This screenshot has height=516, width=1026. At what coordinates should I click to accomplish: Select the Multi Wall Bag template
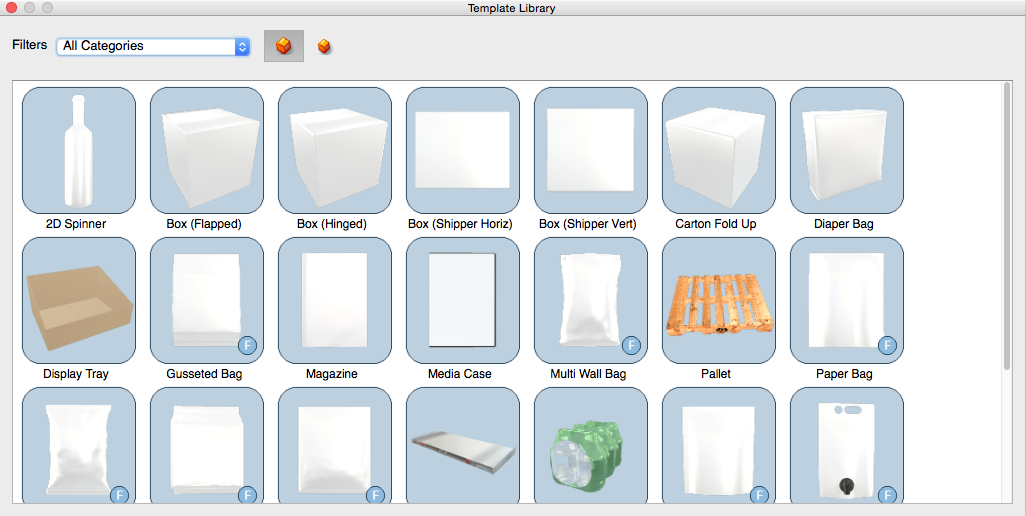pos(591,300)
